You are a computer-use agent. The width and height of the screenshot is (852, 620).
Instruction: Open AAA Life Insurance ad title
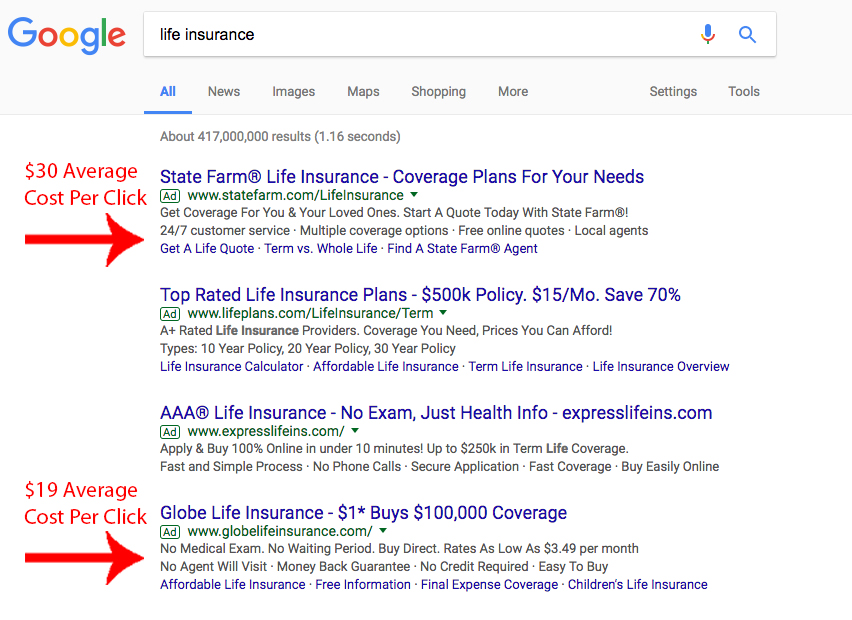coord(436,412)
